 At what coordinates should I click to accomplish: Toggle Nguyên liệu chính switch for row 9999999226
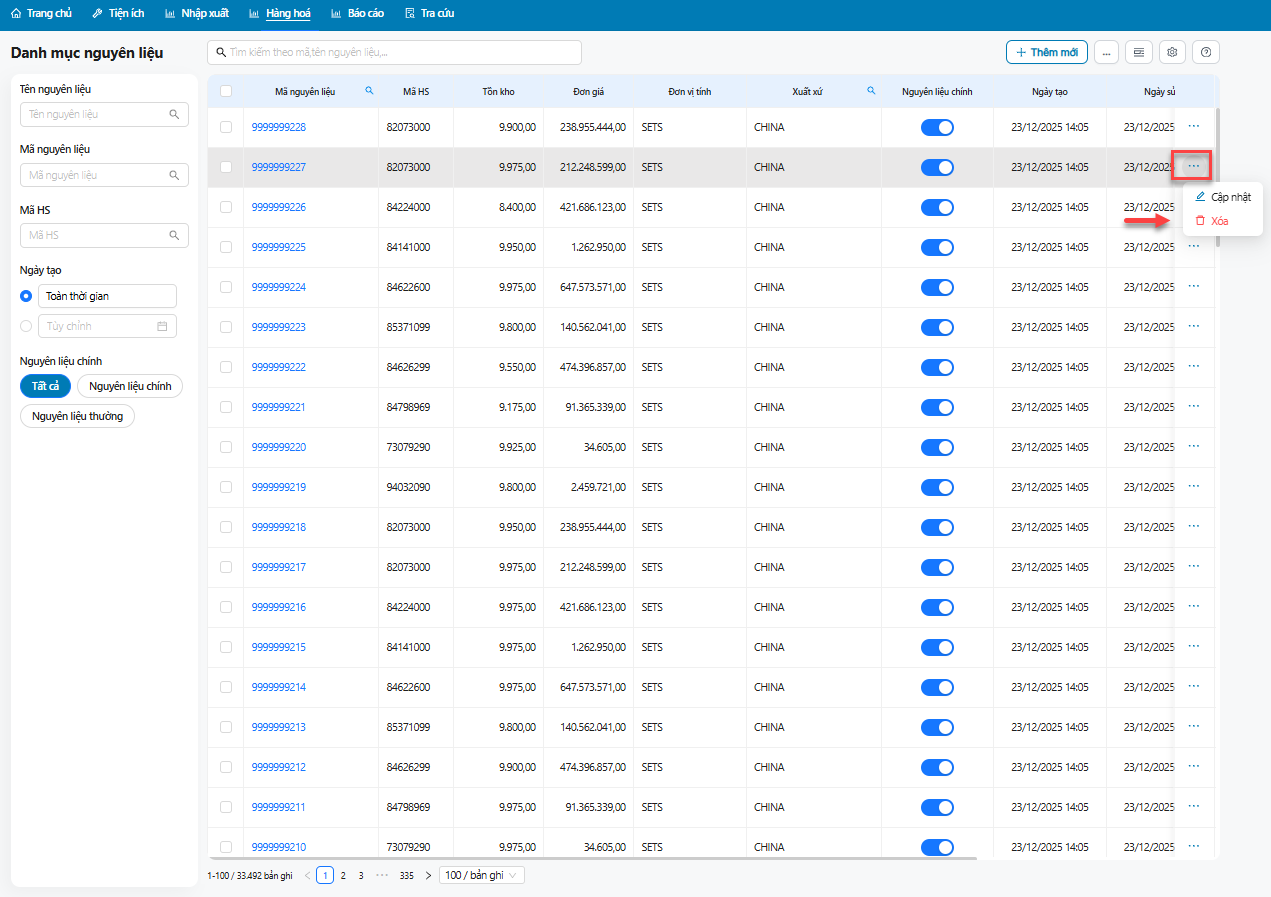(937, 207)
